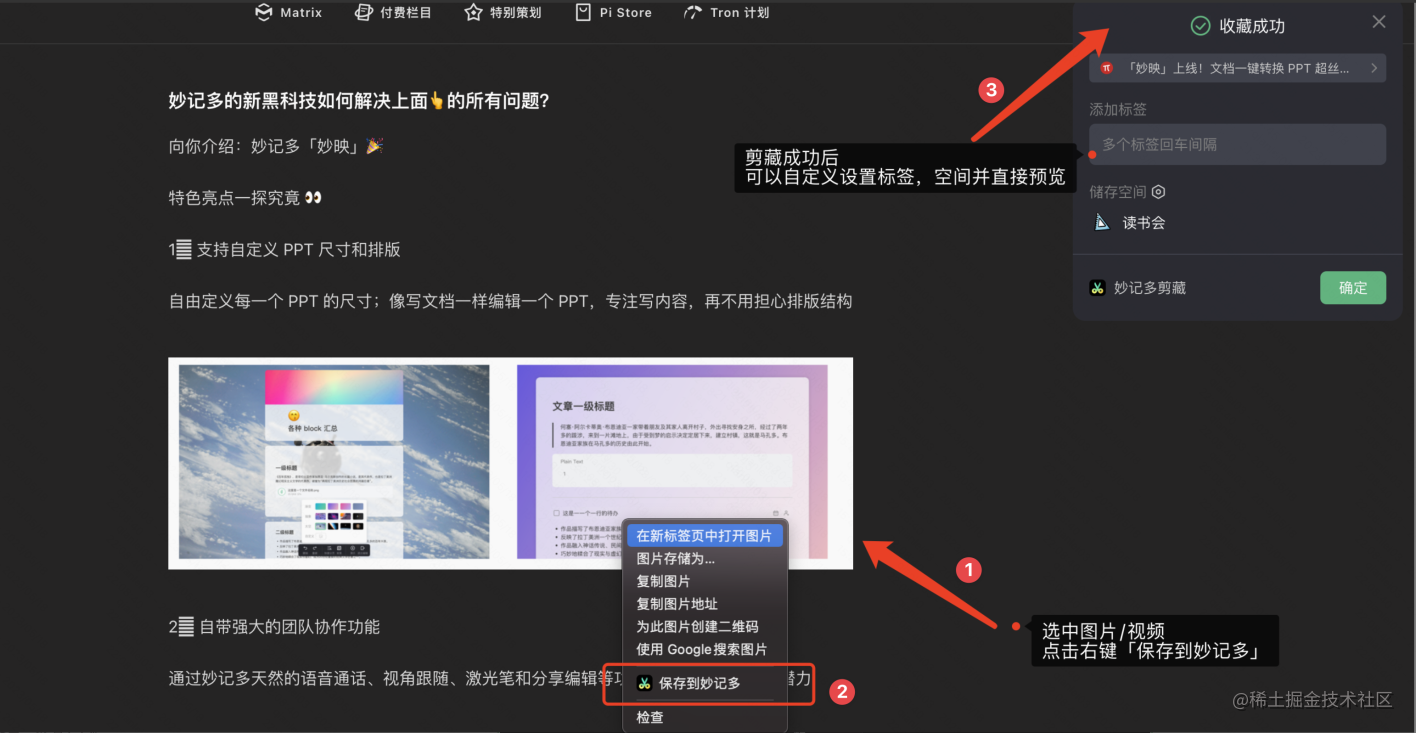Click the line 自带强大的团队协作功能
This screenshot has height=733, width=1416.
coord(274,627)
